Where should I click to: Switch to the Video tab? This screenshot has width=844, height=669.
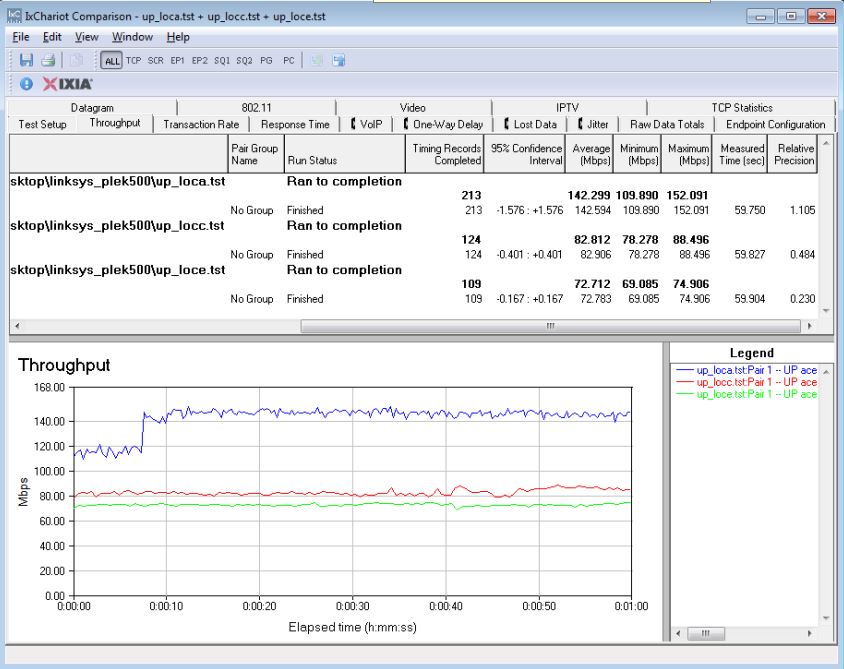(x=413, y=108)
